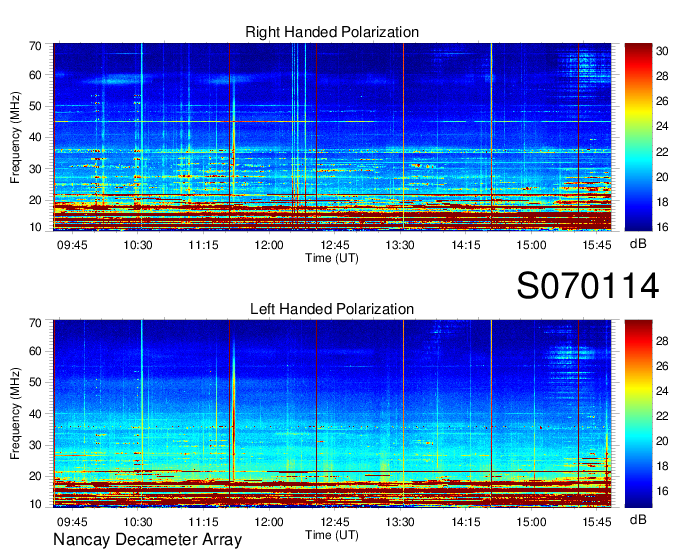Click the "15:00" tick under Right Handed plot
The width and height of the screenshot is (680, 552).
531,245
